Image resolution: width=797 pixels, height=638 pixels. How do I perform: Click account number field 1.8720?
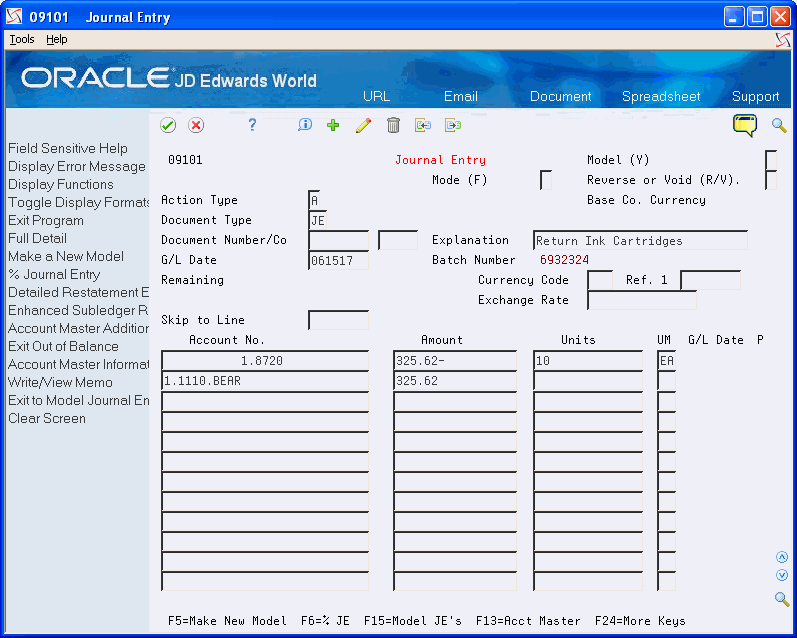point(265,360)
